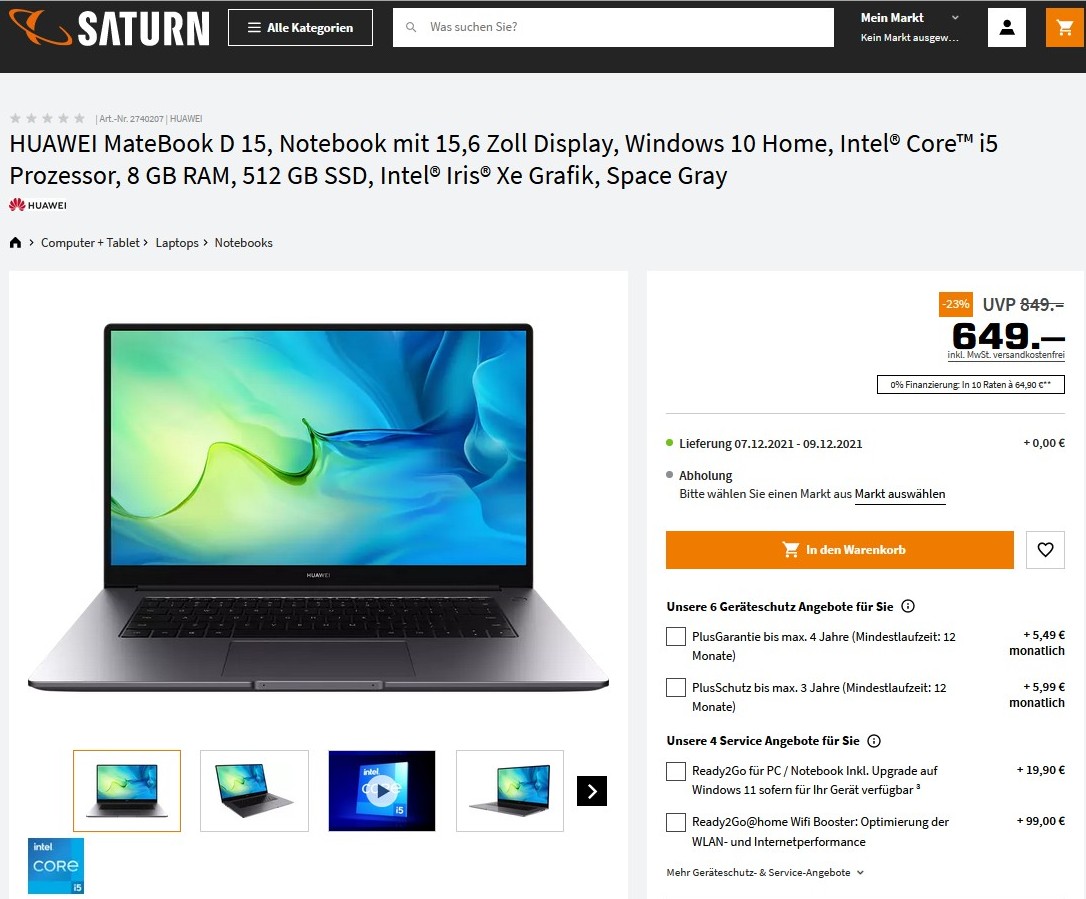Screen dimensions: 1086x899
Task: Show next product thumbnails with arrow
Action: 591,791
